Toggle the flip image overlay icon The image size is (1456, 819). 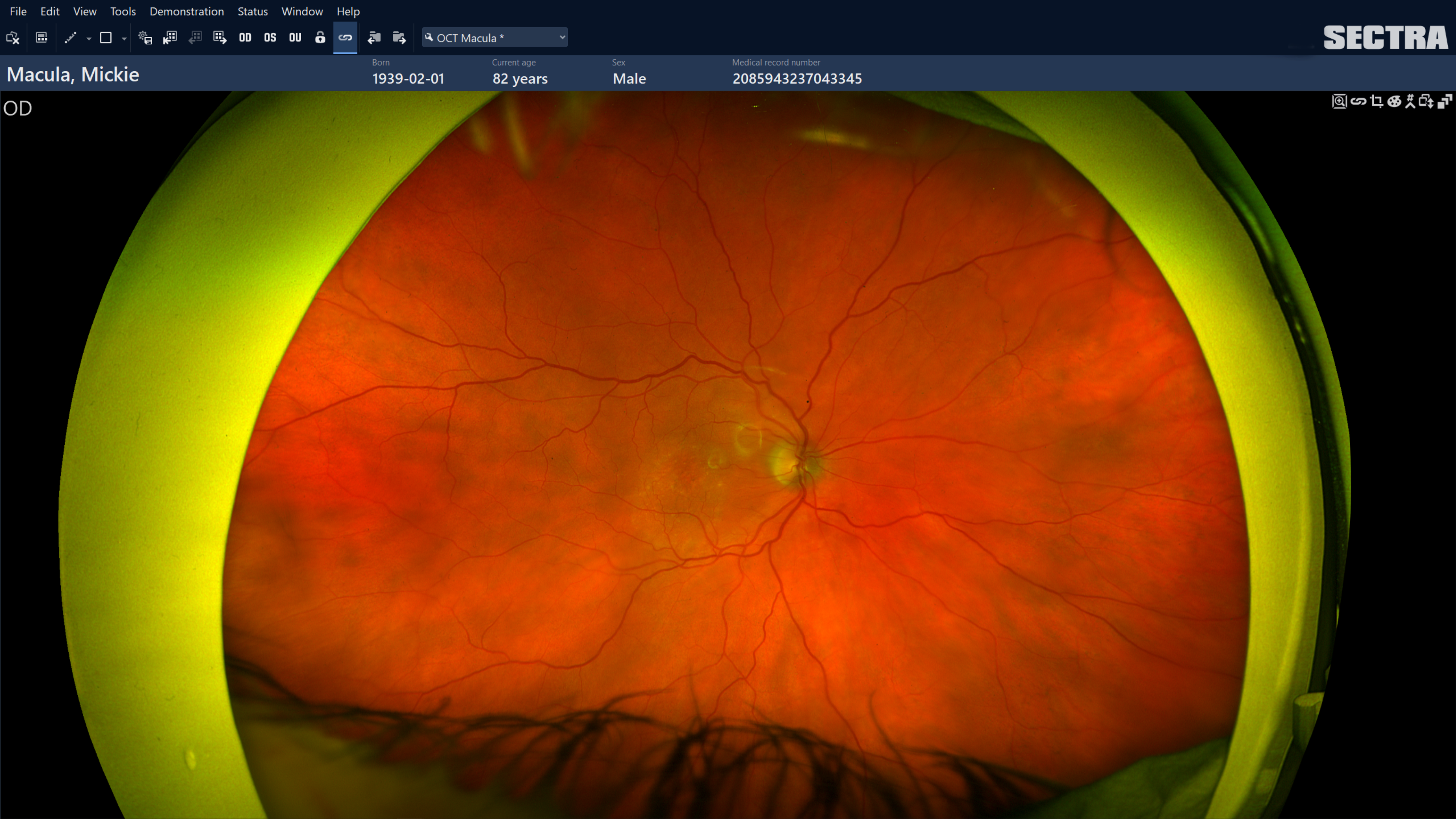click(x=1427, y=102)
